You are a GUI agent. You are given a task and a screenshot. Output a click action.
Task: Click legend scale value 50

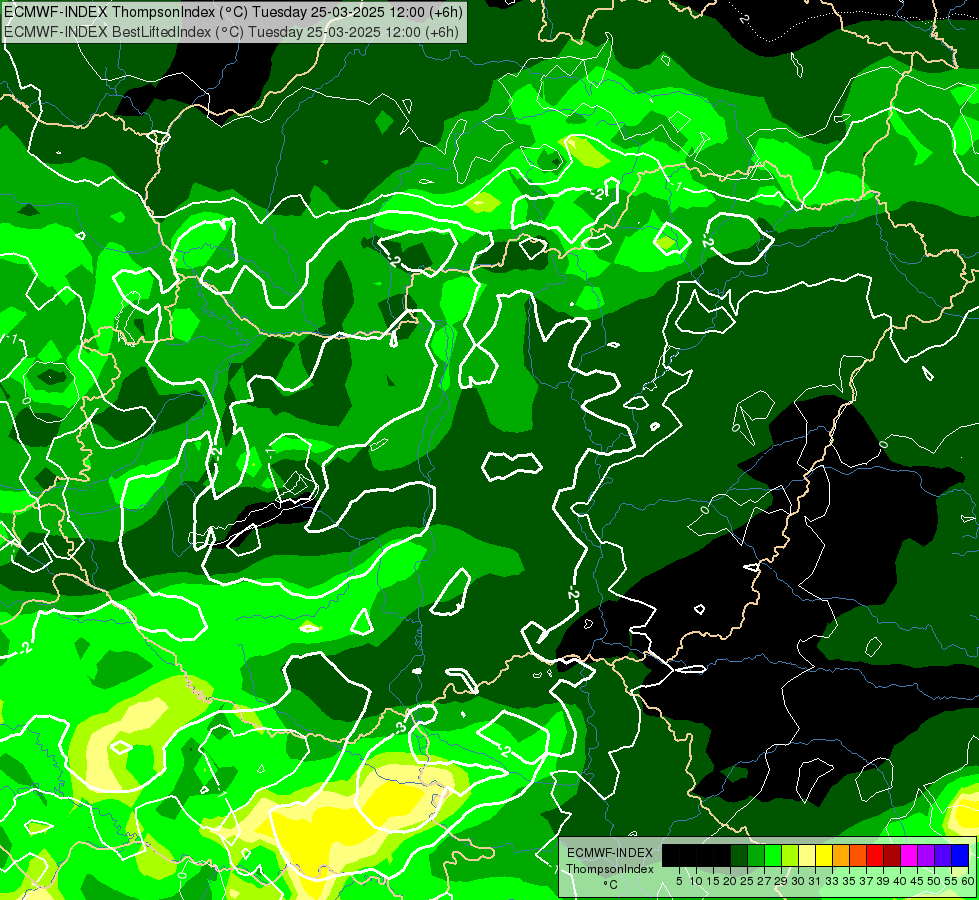(934, 881)
